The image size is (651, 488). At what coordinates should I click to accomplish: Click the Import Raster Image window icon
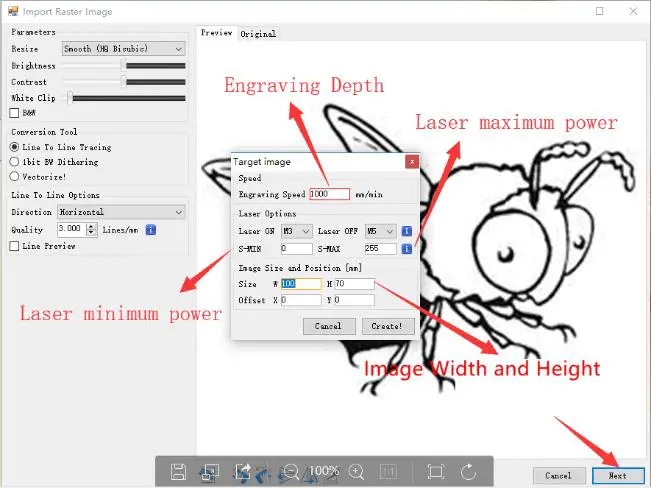(x=13, y=11)
